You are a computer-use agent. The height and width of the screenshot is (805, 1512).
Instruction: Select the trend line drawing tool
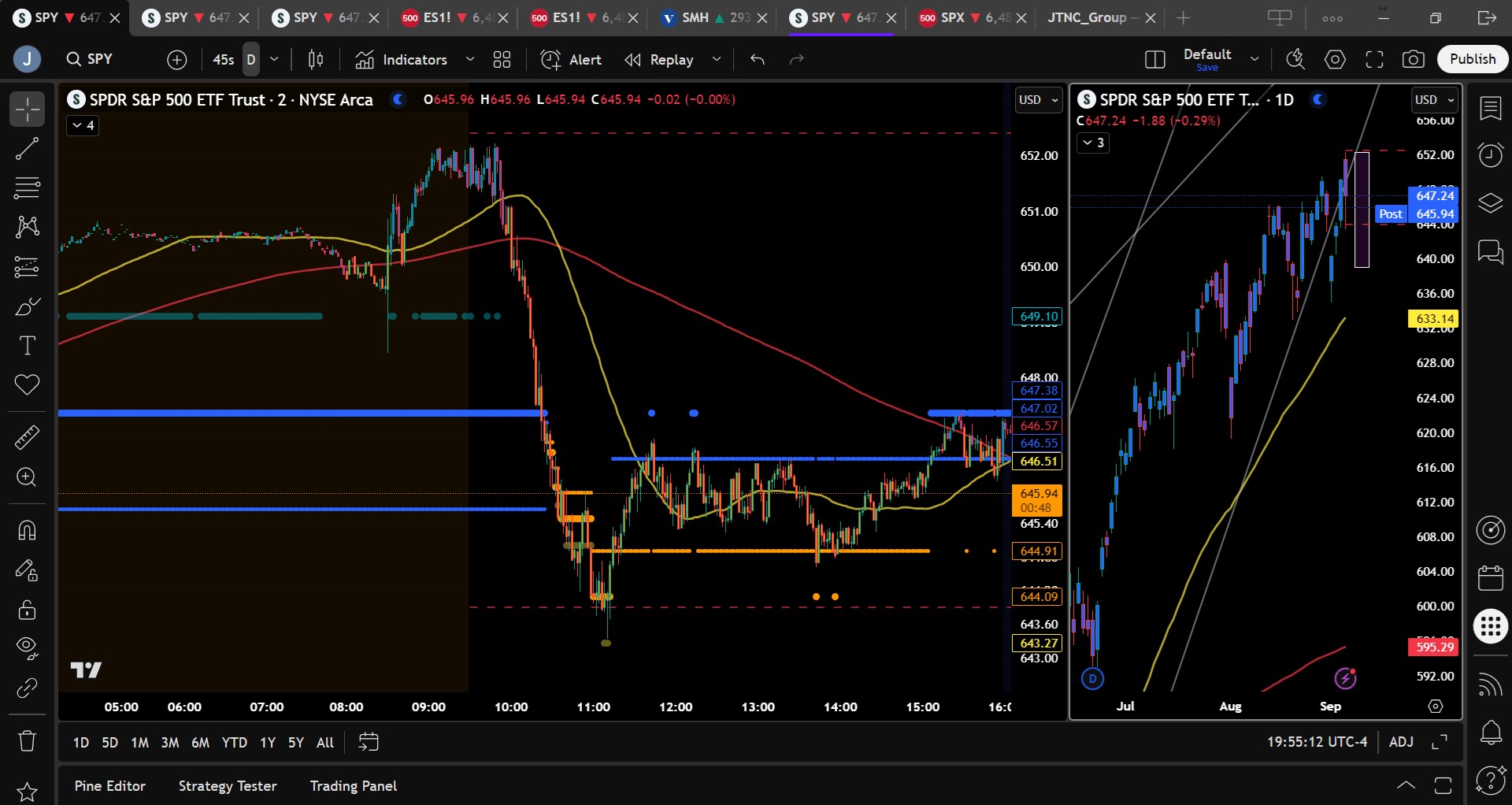(x=27, y=148)
